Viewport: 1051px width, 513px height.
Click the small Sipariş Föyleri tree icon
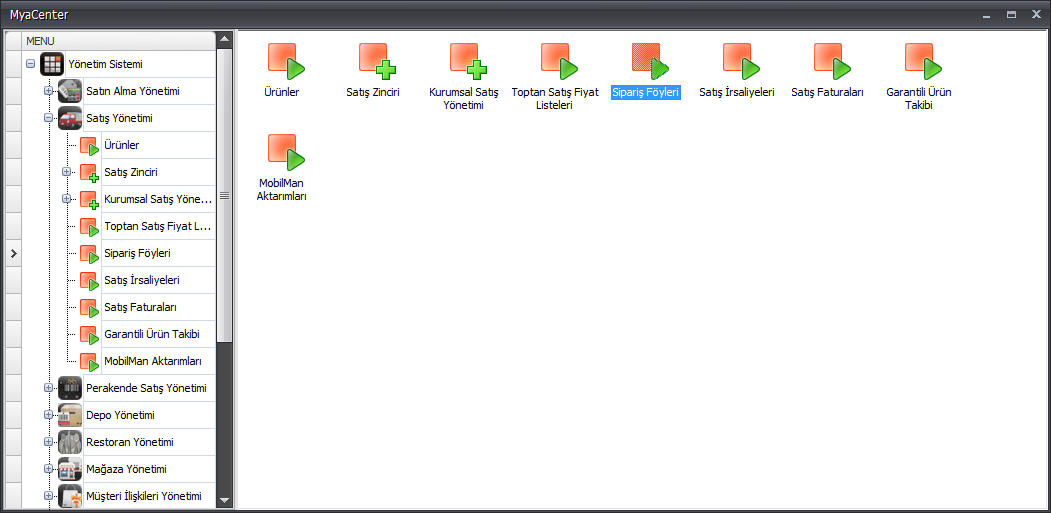click(x=89, y=254)
